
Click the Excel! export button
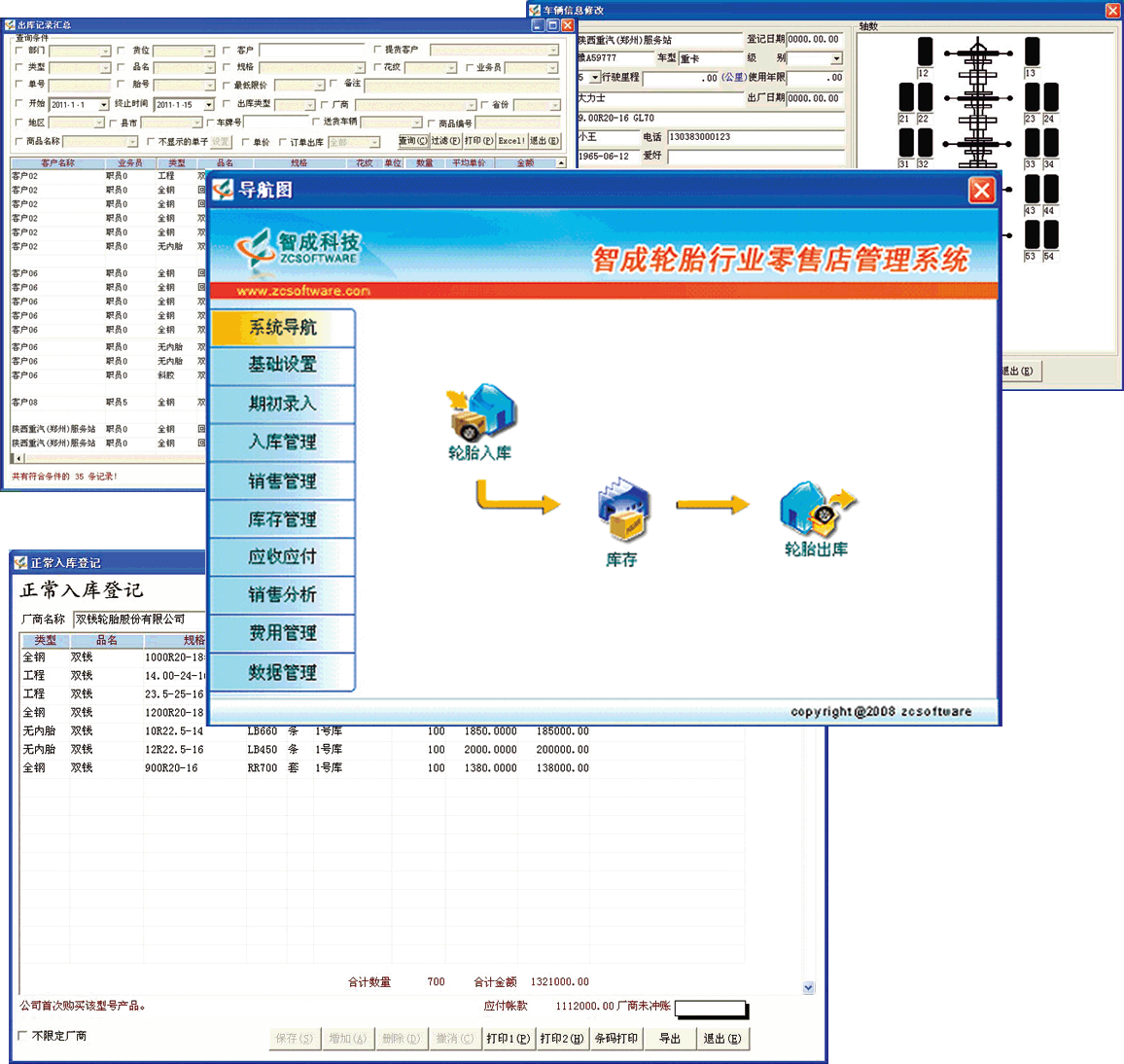point(511,141)
